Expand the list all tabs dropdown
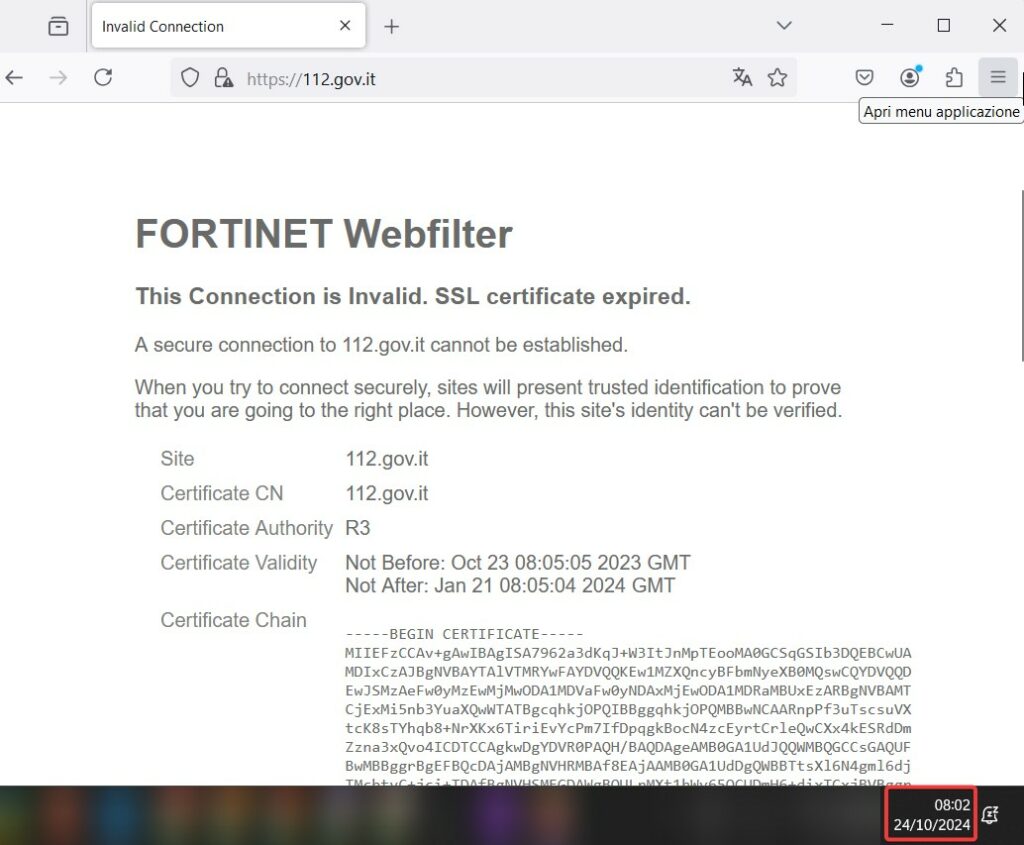 (784, 26)
